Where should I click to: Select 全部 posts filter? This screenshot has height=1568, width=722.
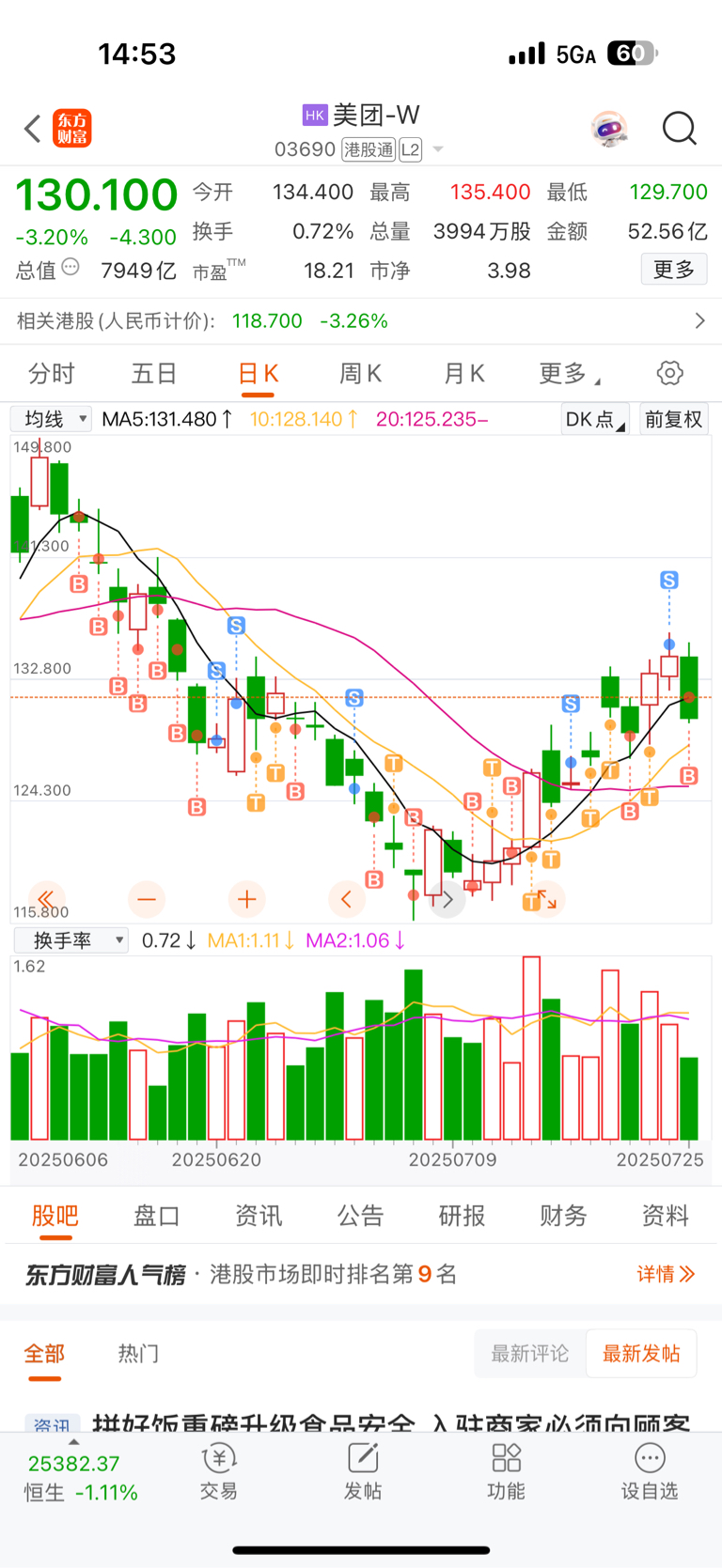click(x=44, y=1354)
